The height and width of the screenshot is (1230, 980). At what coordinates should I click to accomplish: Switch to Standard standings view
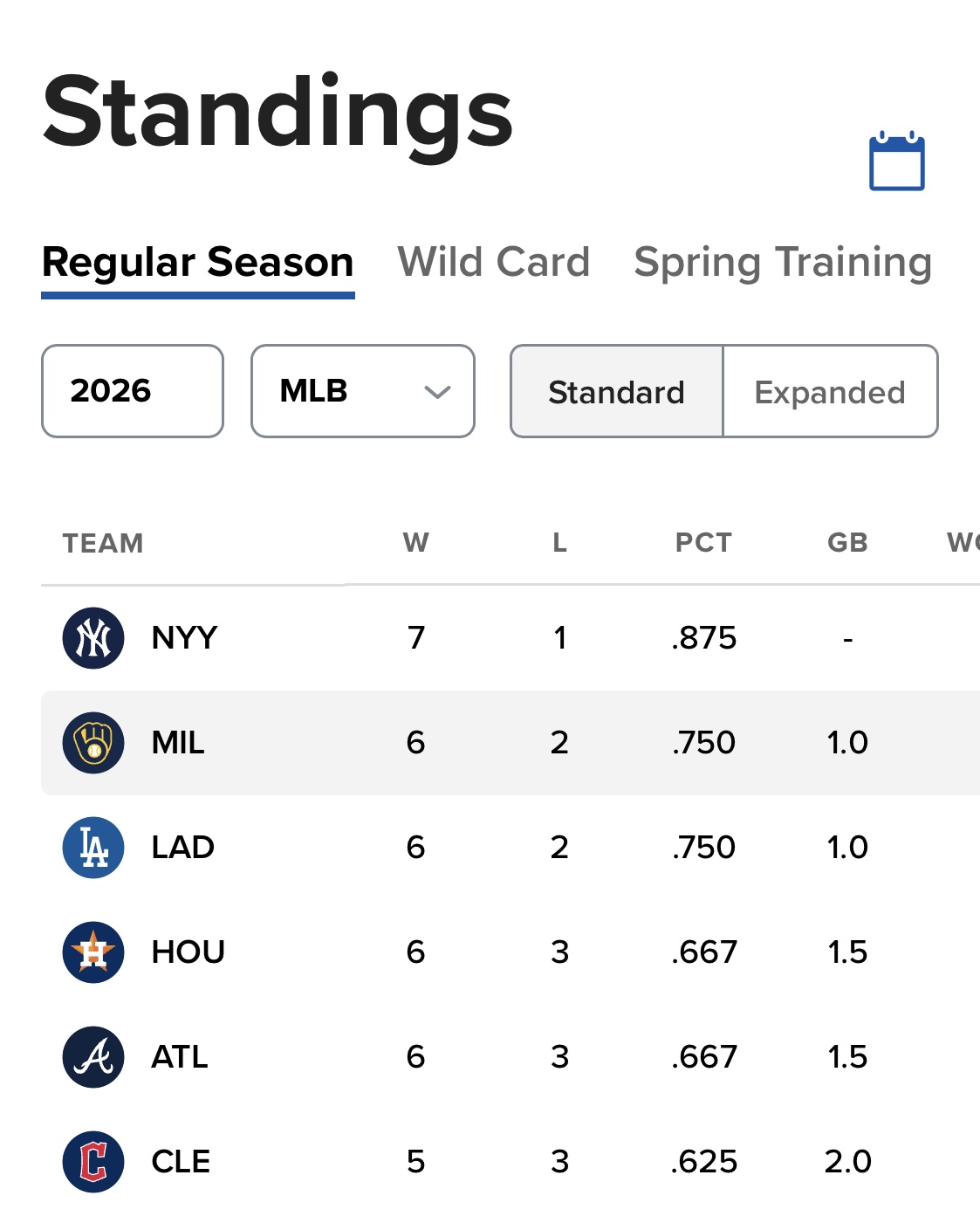pyautogui.click(x=616, y=392)
